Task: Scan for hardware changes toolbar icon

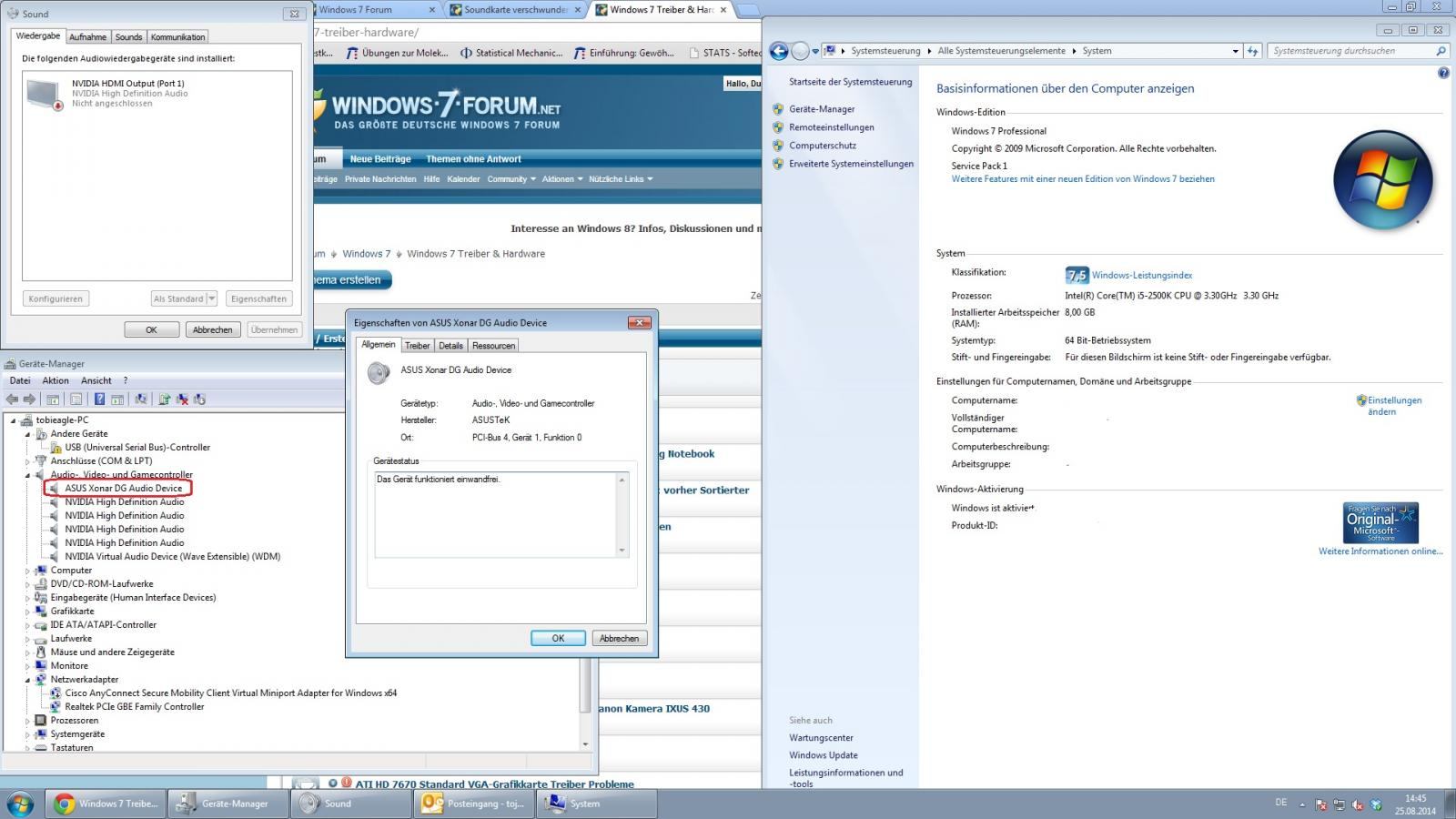Action: coord(140,399)
